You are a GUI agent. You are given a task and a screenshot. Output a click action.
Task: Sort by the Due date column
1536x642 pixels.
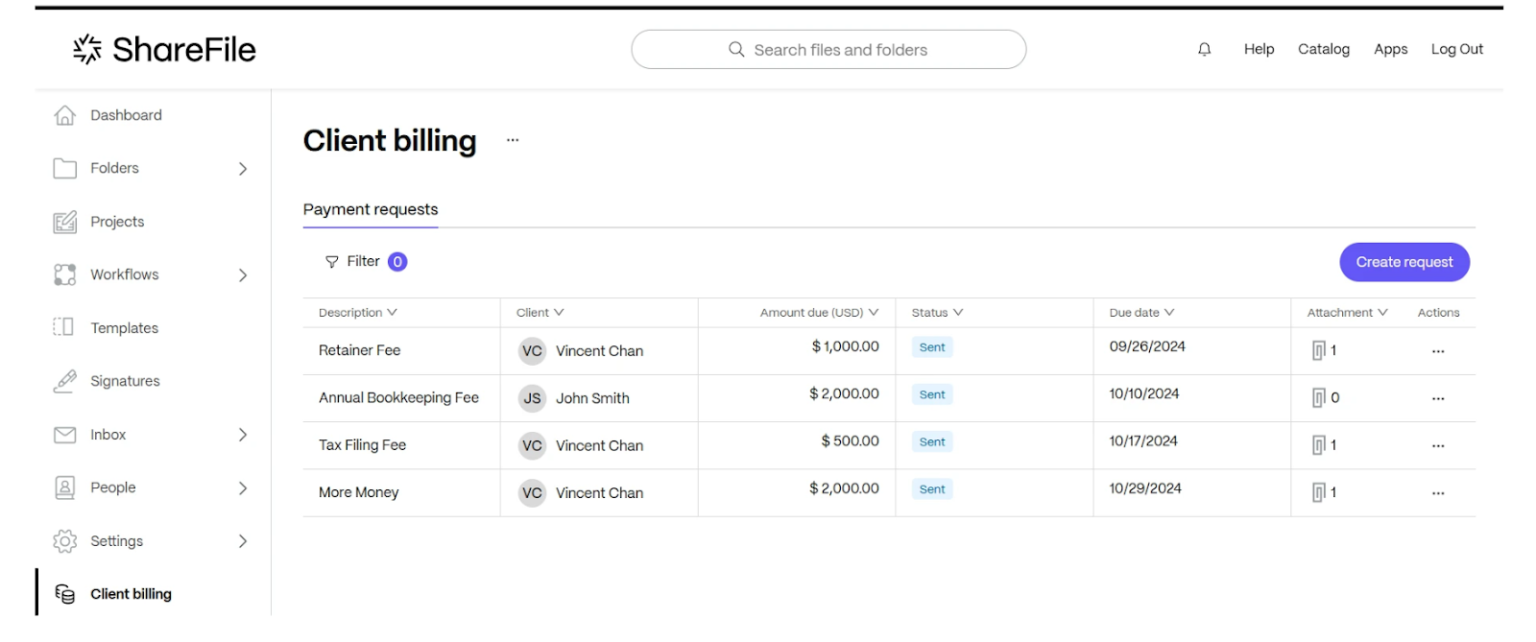[1141, 313]
